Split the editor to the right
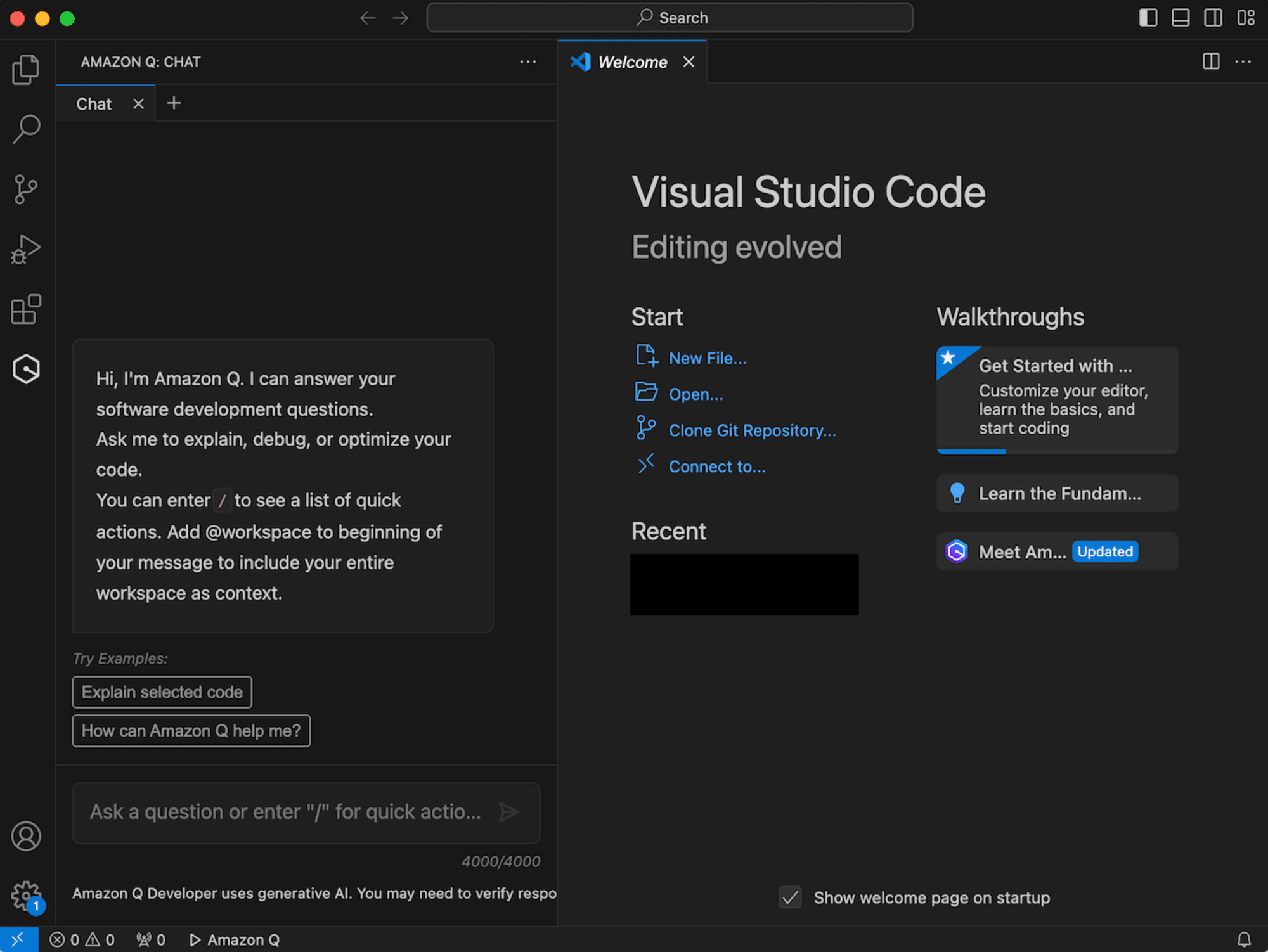1268x952 pixels. pyautogui.click(x=1211, y=61)
